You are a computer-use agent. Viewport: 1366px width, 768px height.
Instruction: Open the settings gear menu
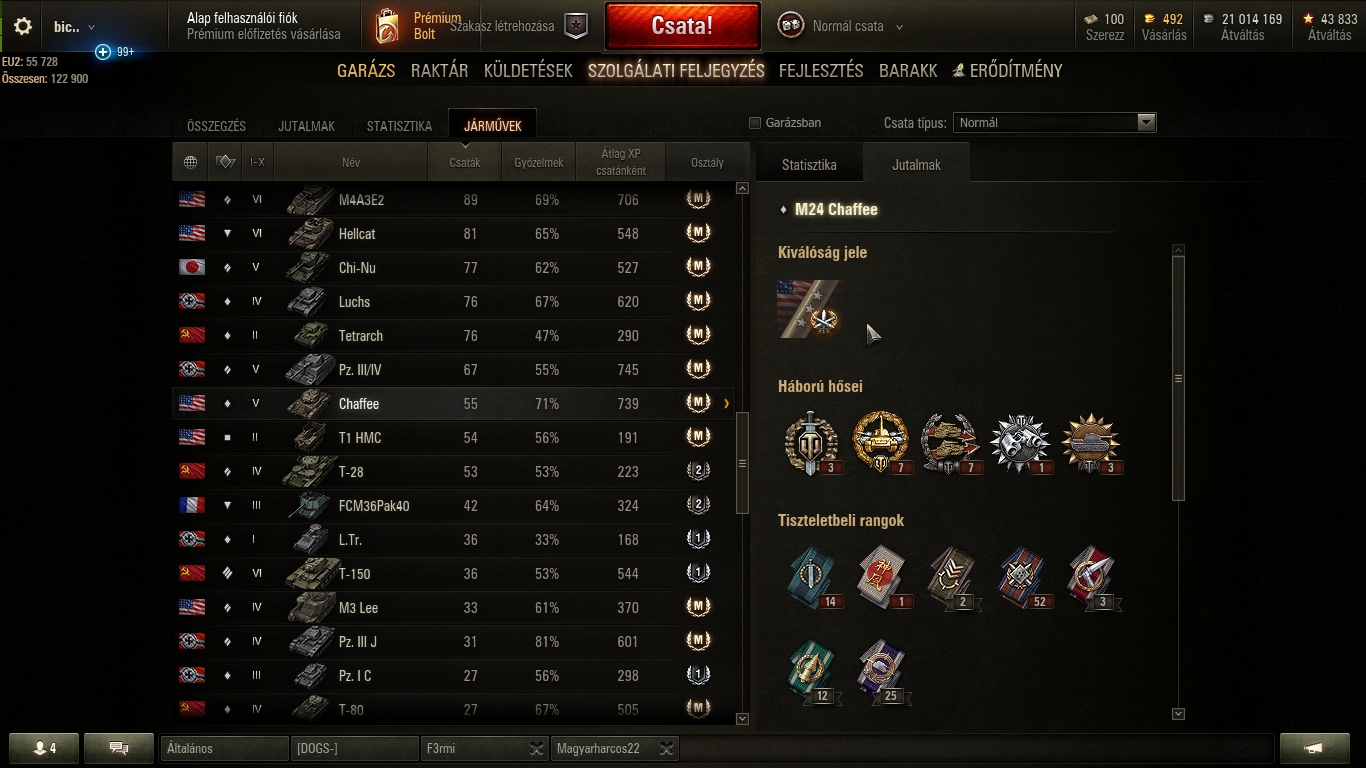pos(23,27)
